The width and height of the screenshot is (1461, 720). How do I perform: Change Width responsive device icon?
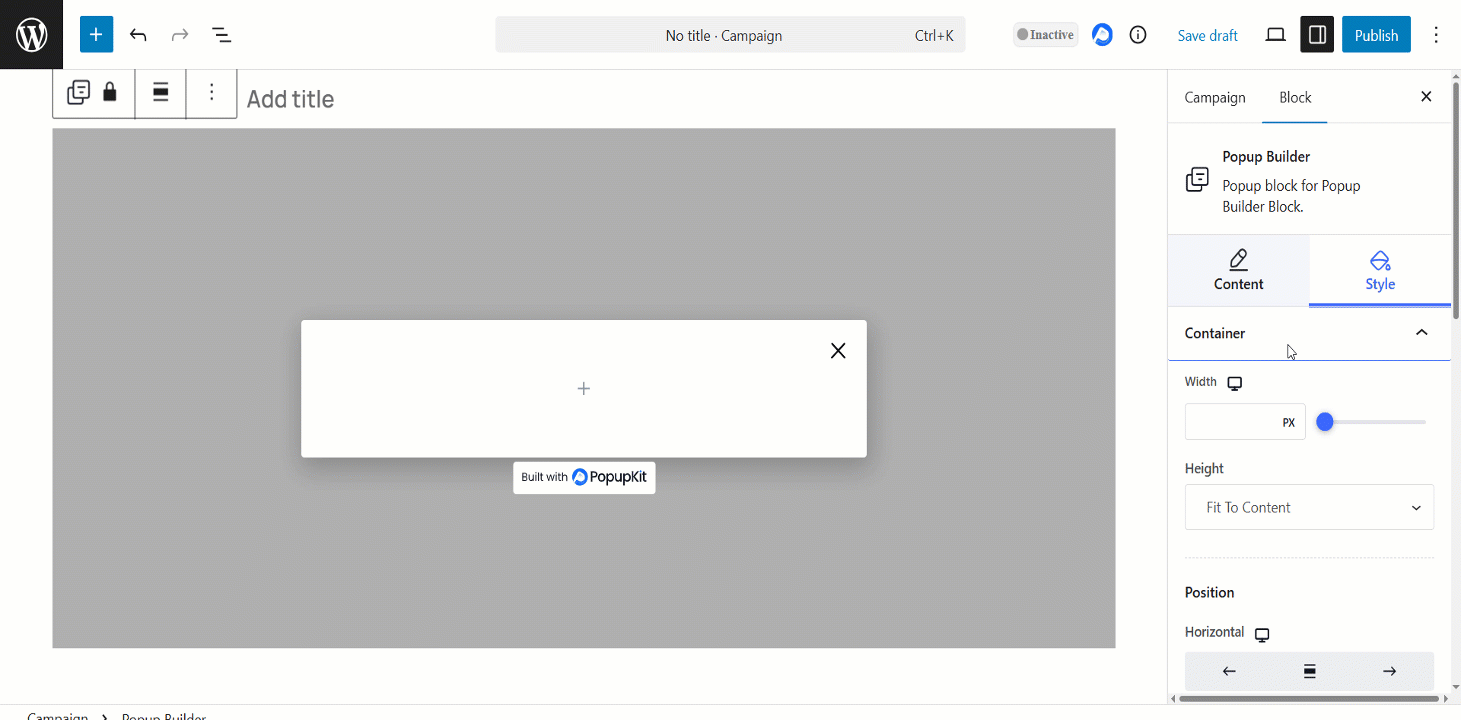pos(1235,383)
